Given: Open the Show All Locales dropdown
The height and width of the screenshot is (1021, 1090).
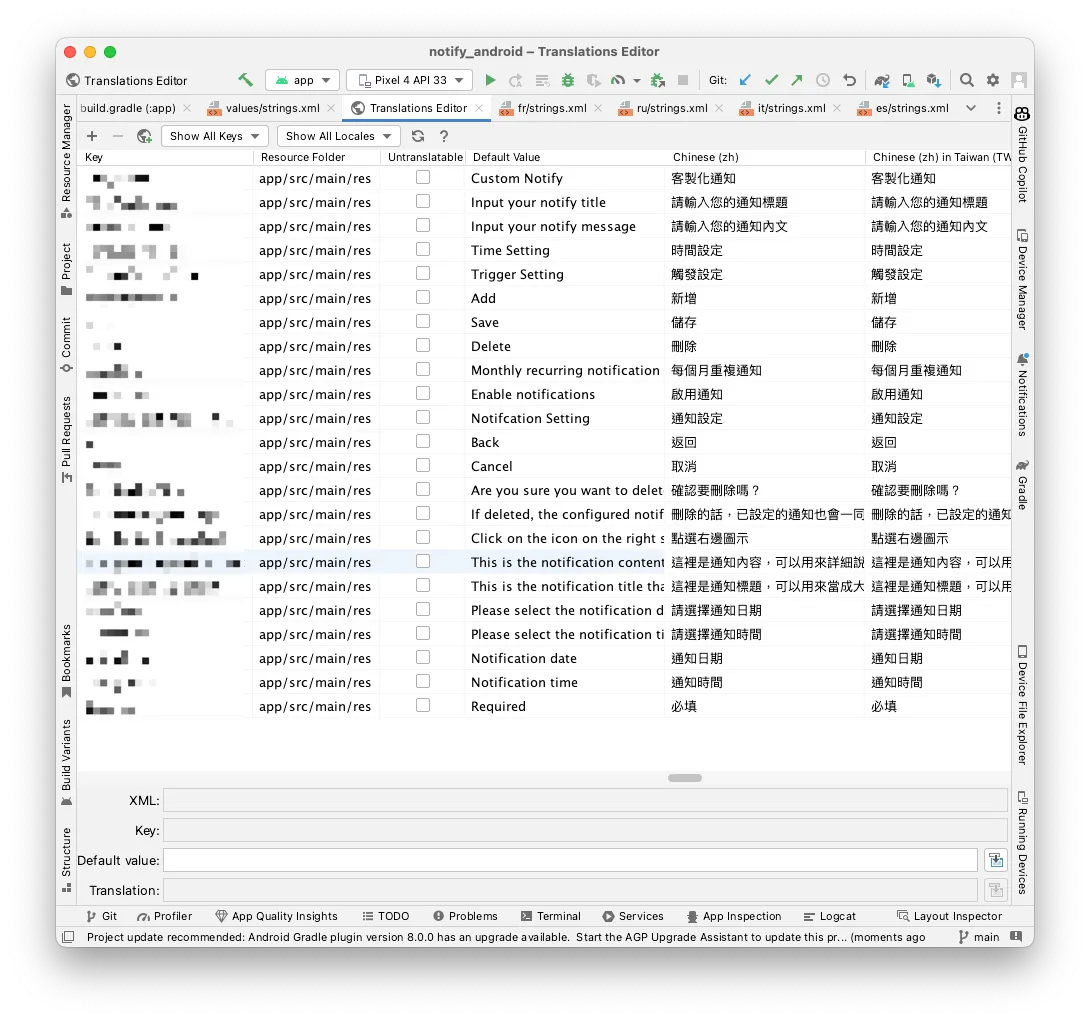Looking at the screenshot, I should click(335, 136).
